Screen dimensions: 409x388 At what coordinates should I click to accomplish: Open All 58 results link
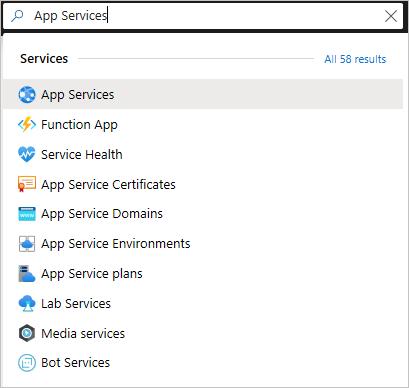click(355, 59)
